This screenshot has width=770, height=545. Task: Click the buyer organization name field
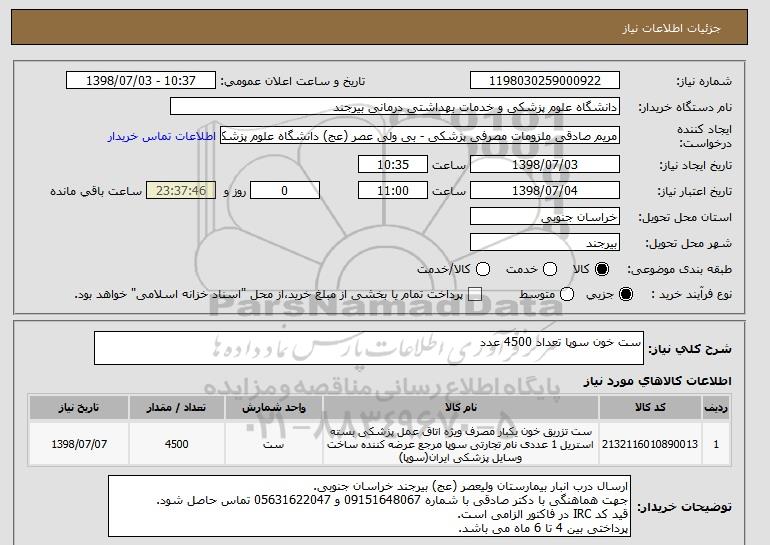coord(395,107)
